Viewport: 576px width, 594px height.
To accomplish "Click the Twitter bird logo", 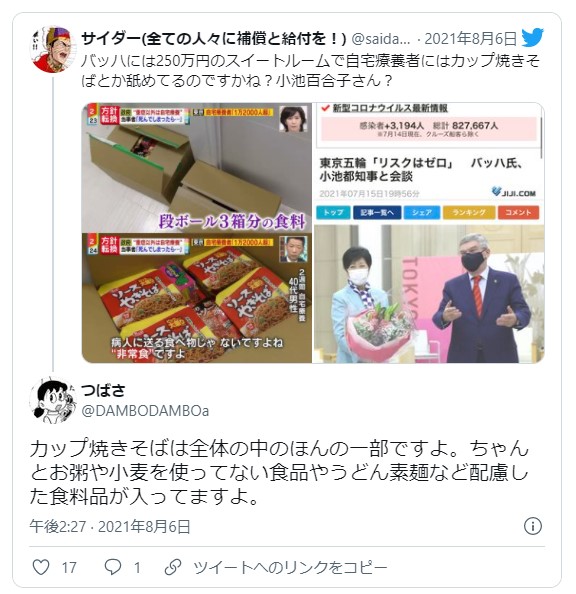I will point(532,38).
